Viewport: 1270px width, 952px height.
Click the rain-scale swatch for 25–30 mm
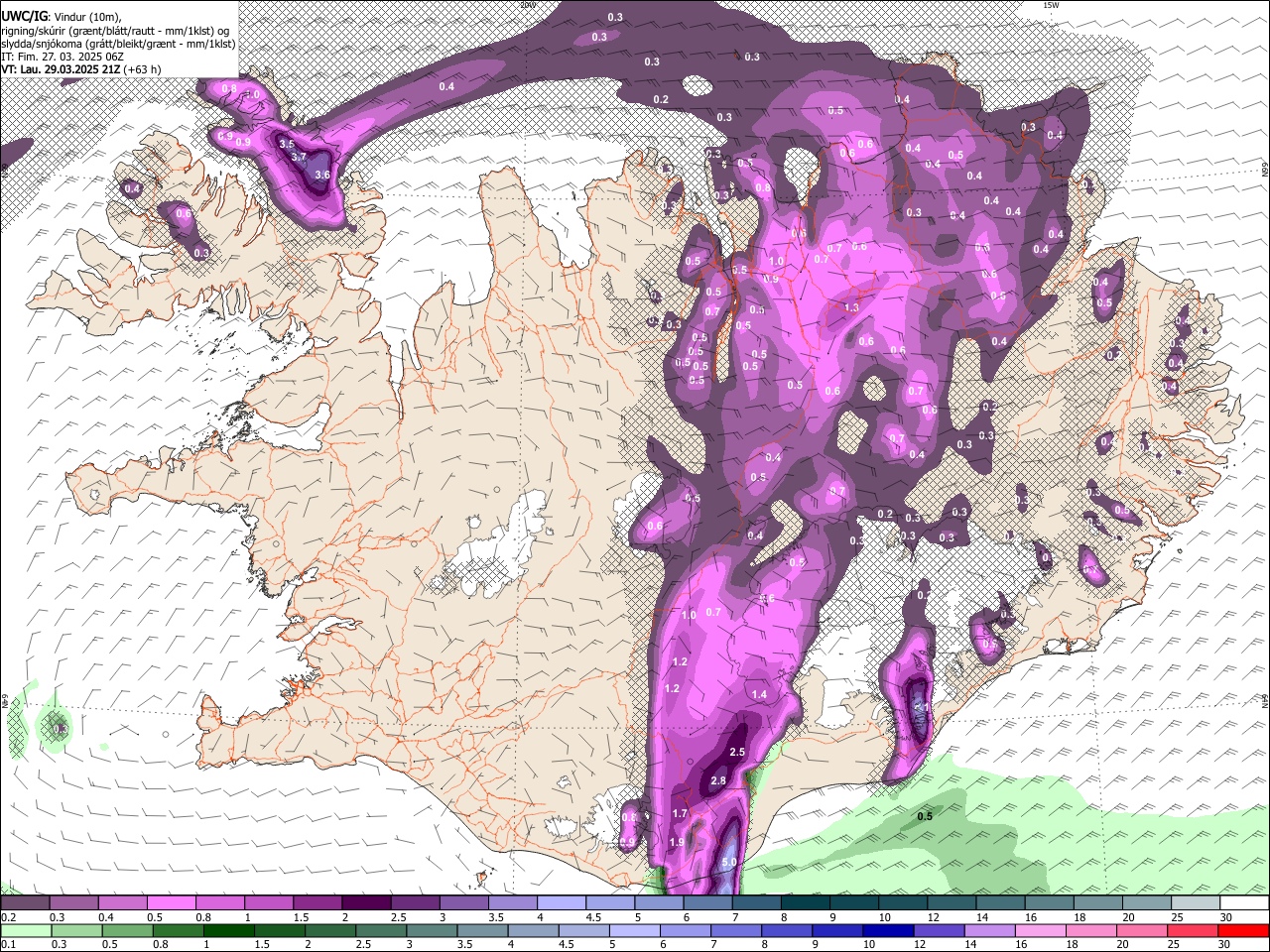[1193, 931]
